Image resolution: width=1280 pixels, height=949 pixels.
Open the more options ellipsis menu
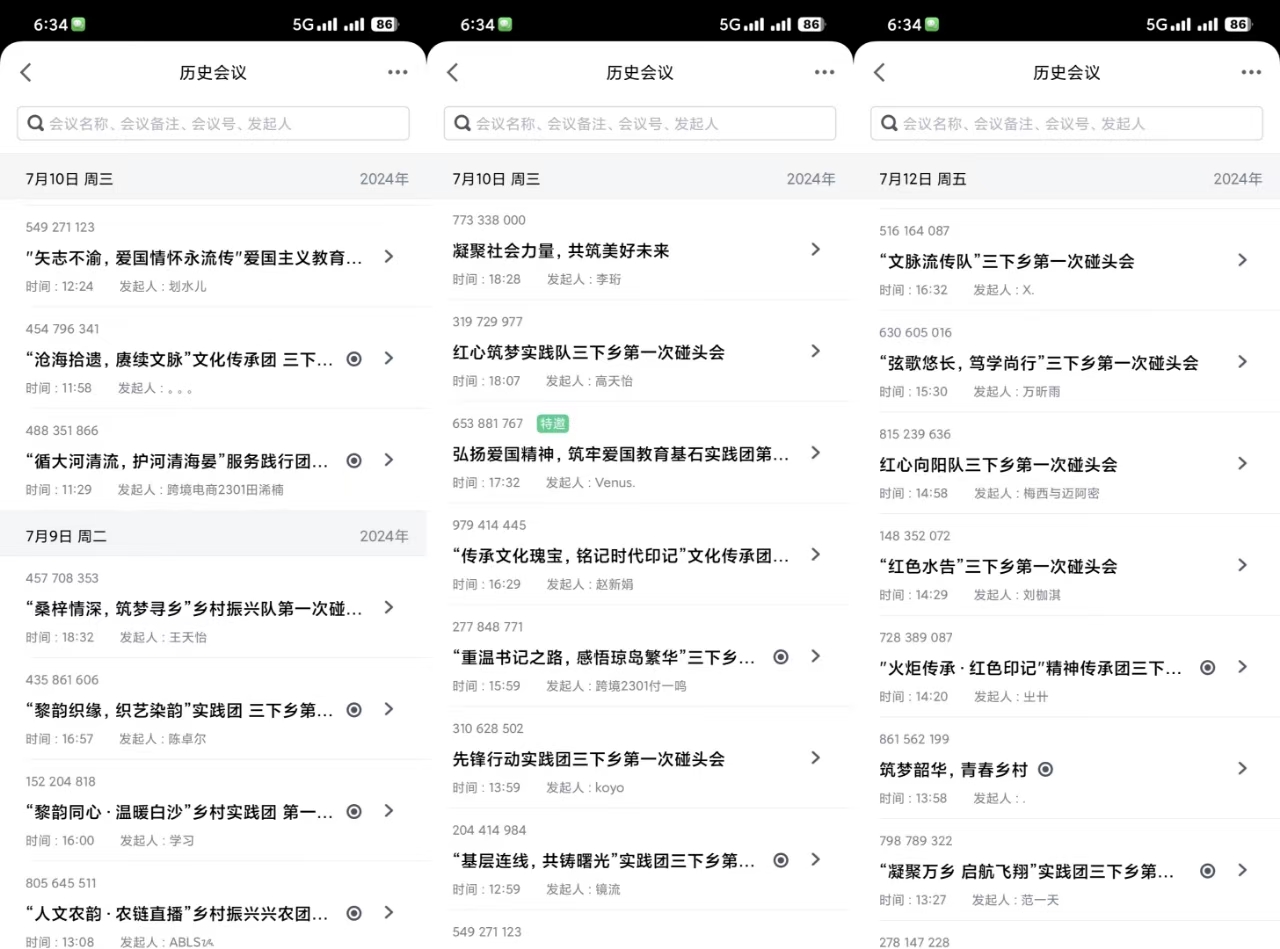[397, 71]
